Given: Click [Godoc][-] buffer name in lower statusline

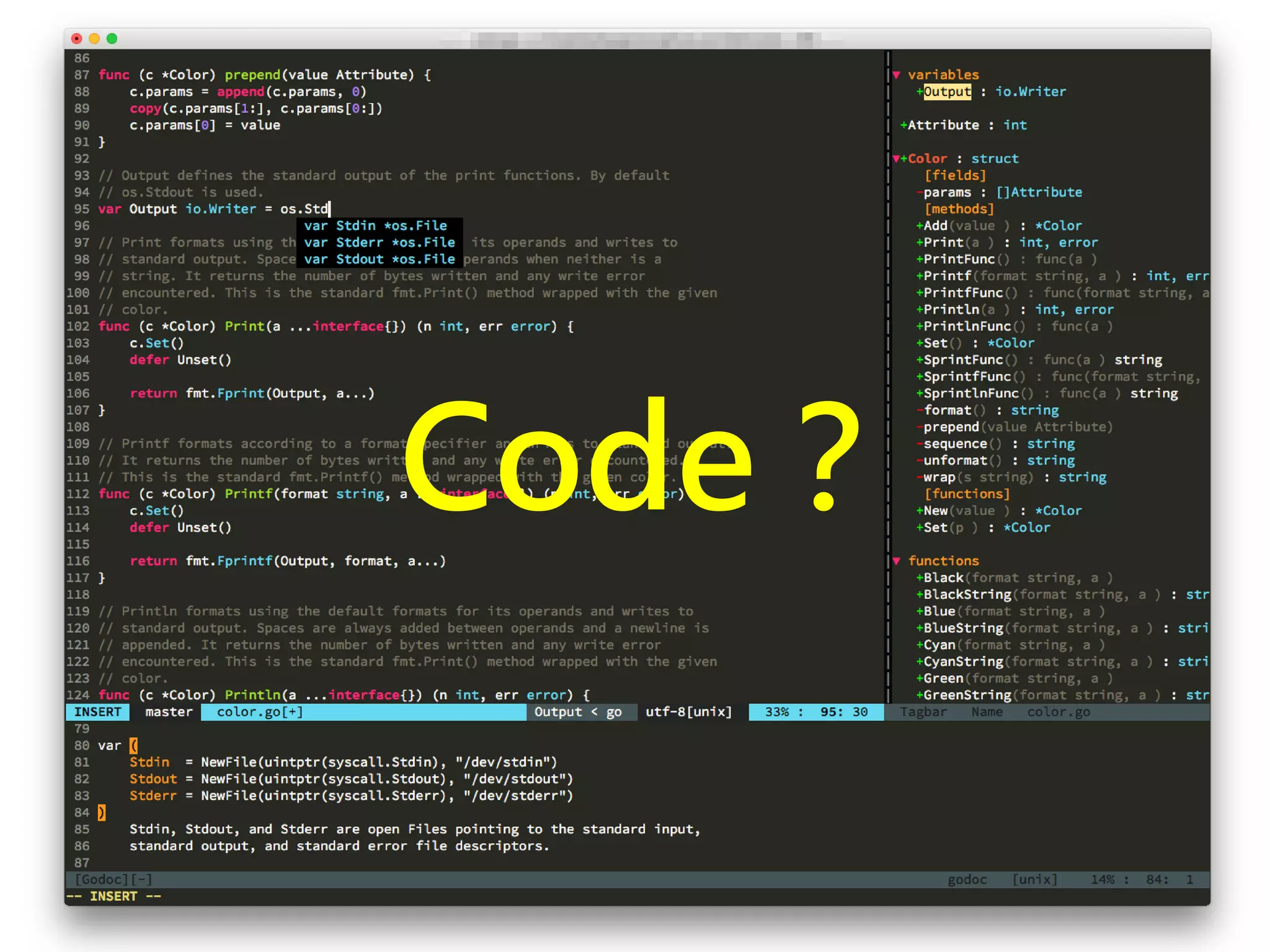Looking at the screenshot, I should click(x=113, y=879).
